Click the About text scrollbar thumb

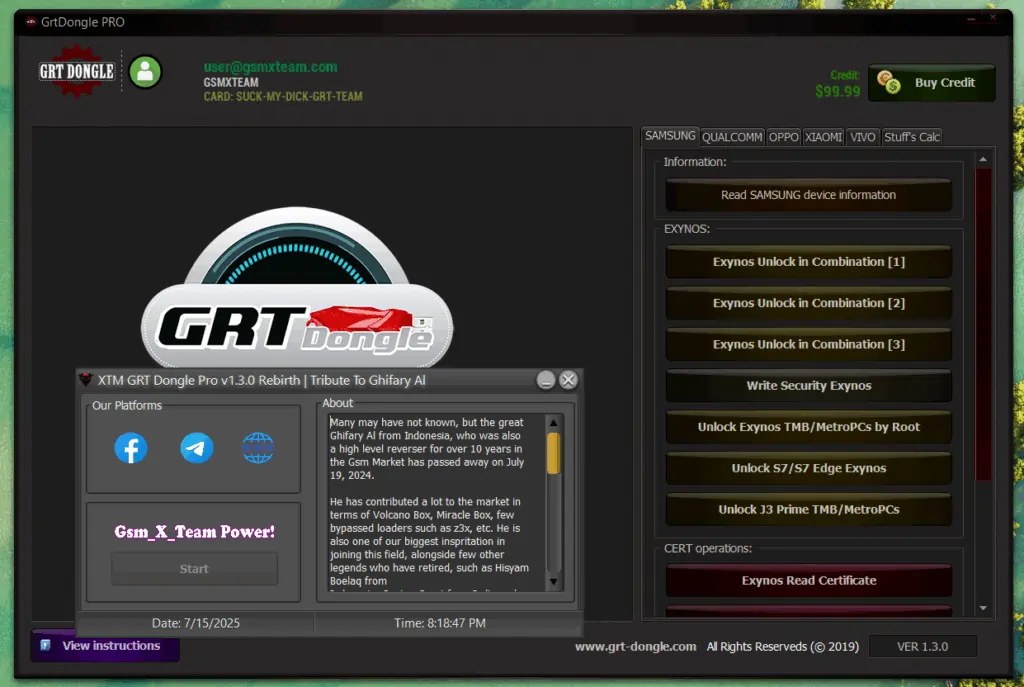tap(553, 453)
